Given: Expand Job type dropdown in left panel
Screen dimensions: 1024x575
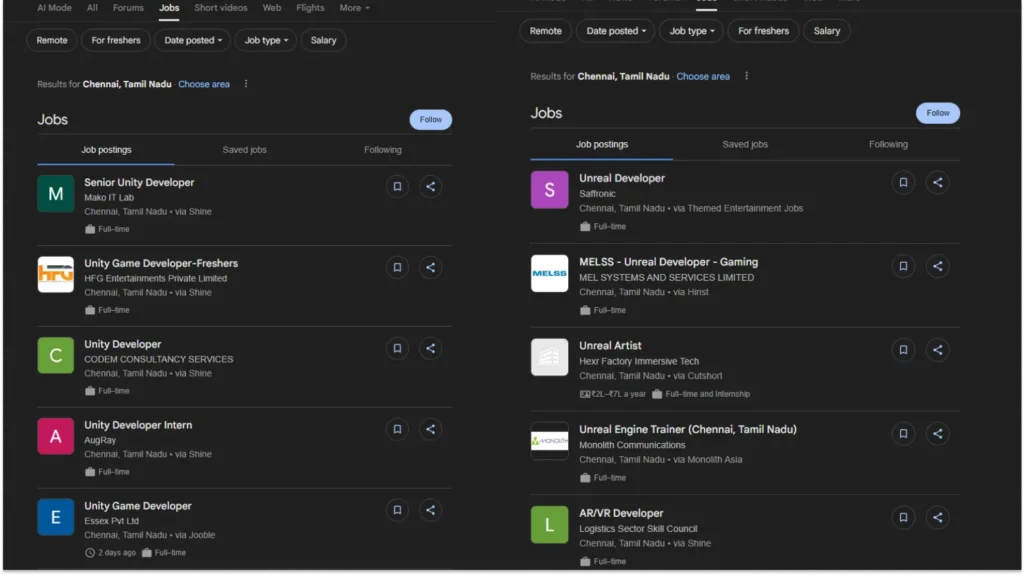Looking at the screenshot, I should [266, 41].
